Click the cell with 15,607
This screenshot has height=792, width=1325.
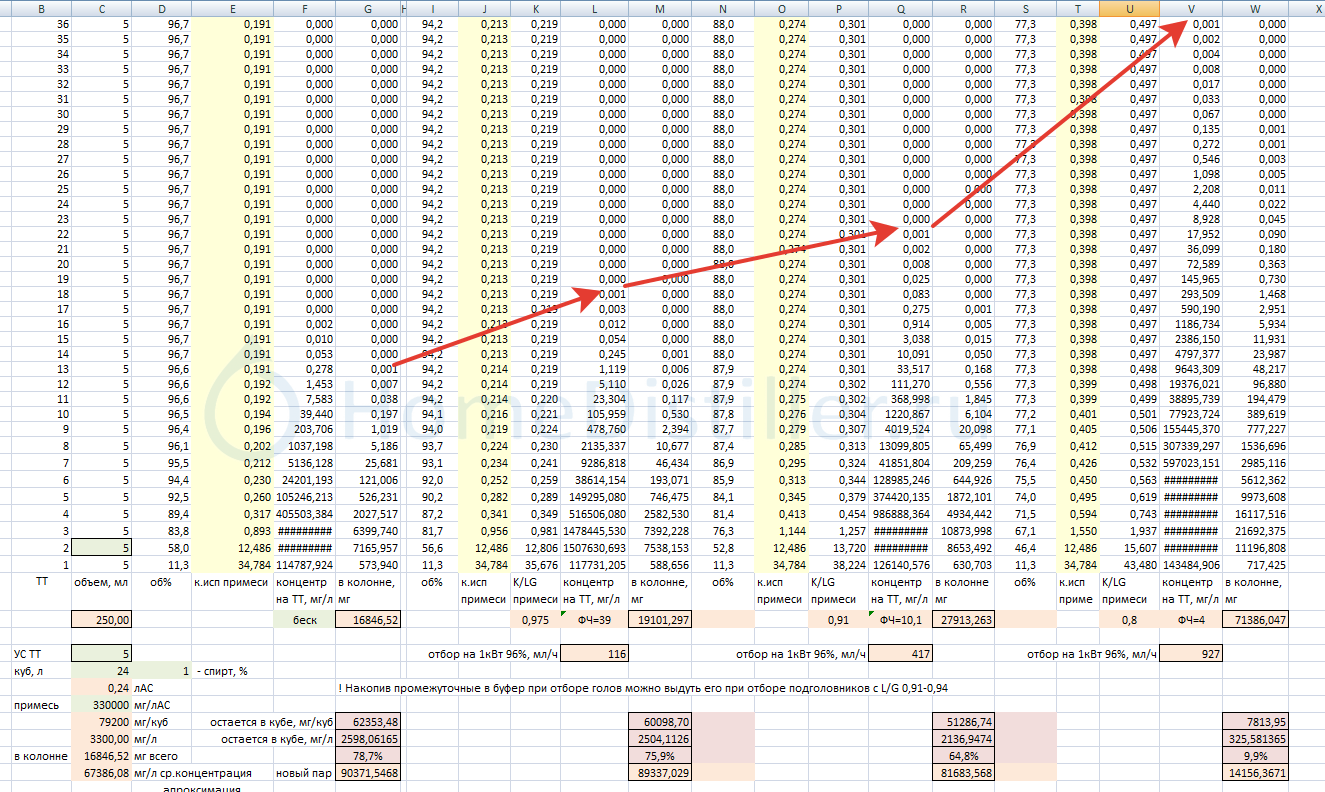(x=1129, y=549)
